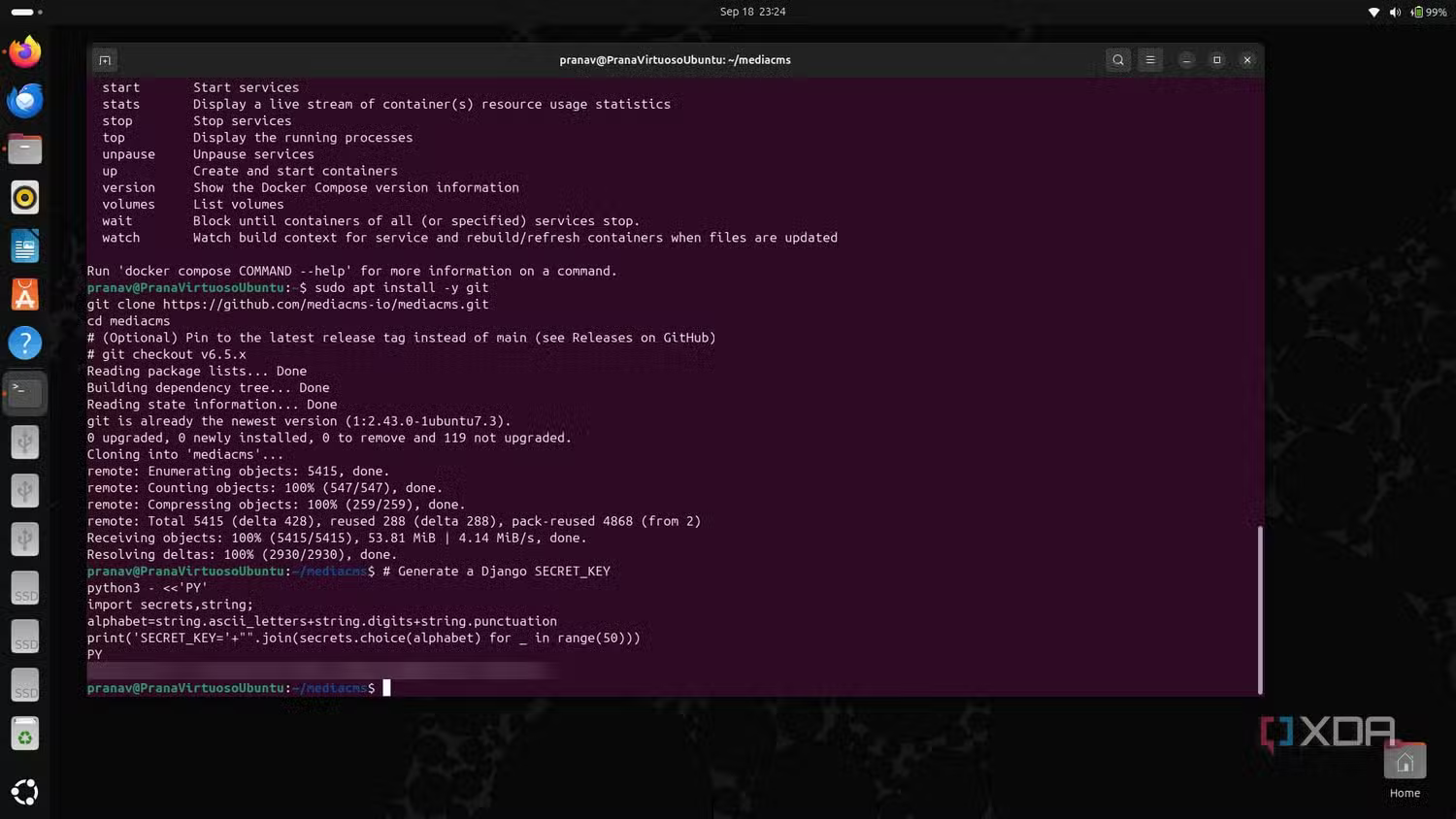Click the terminal search icon
This screenshot has height=819, width=1456.
pyautogui.click(x=1118, y=60)
